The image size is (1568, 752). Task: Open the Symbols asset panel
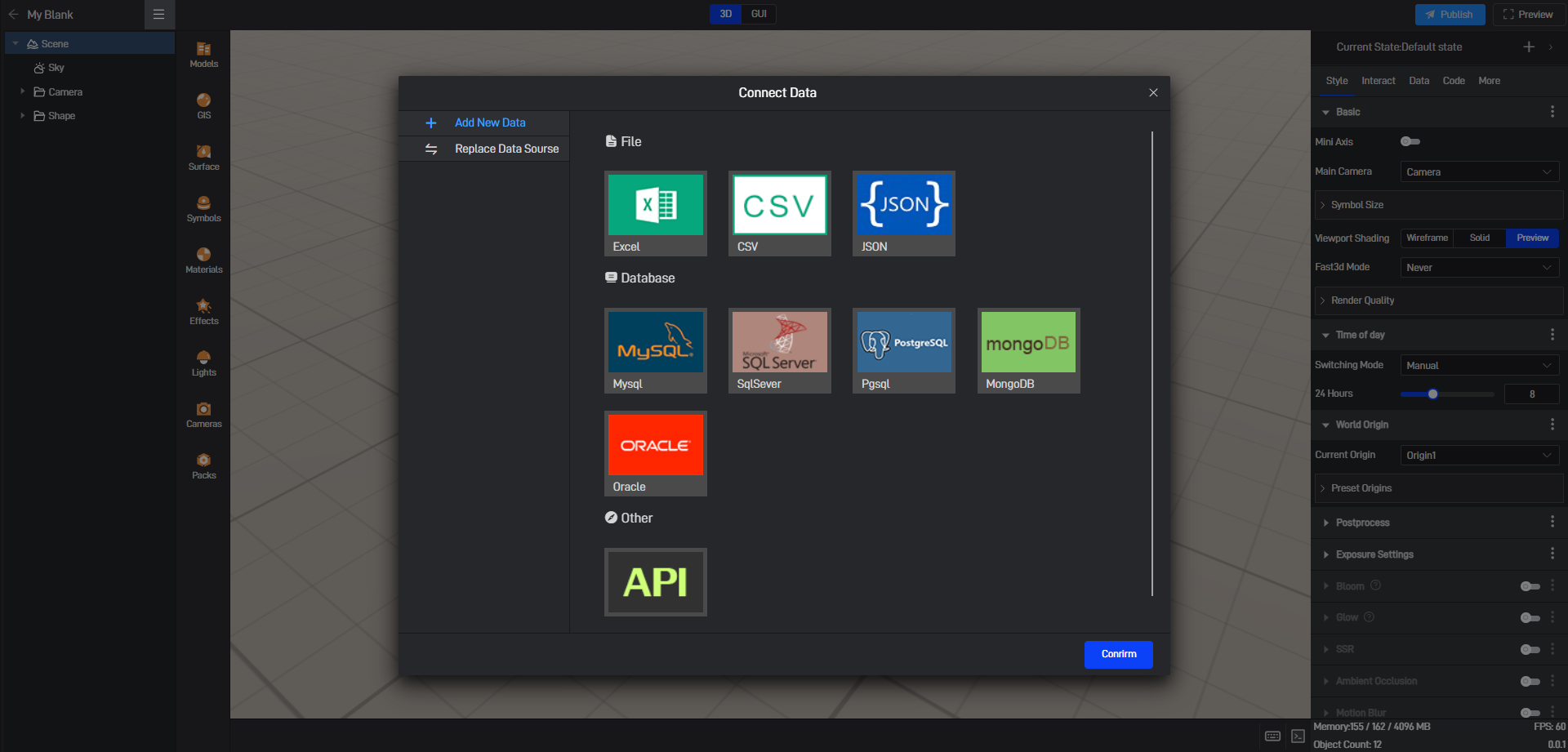203,209
